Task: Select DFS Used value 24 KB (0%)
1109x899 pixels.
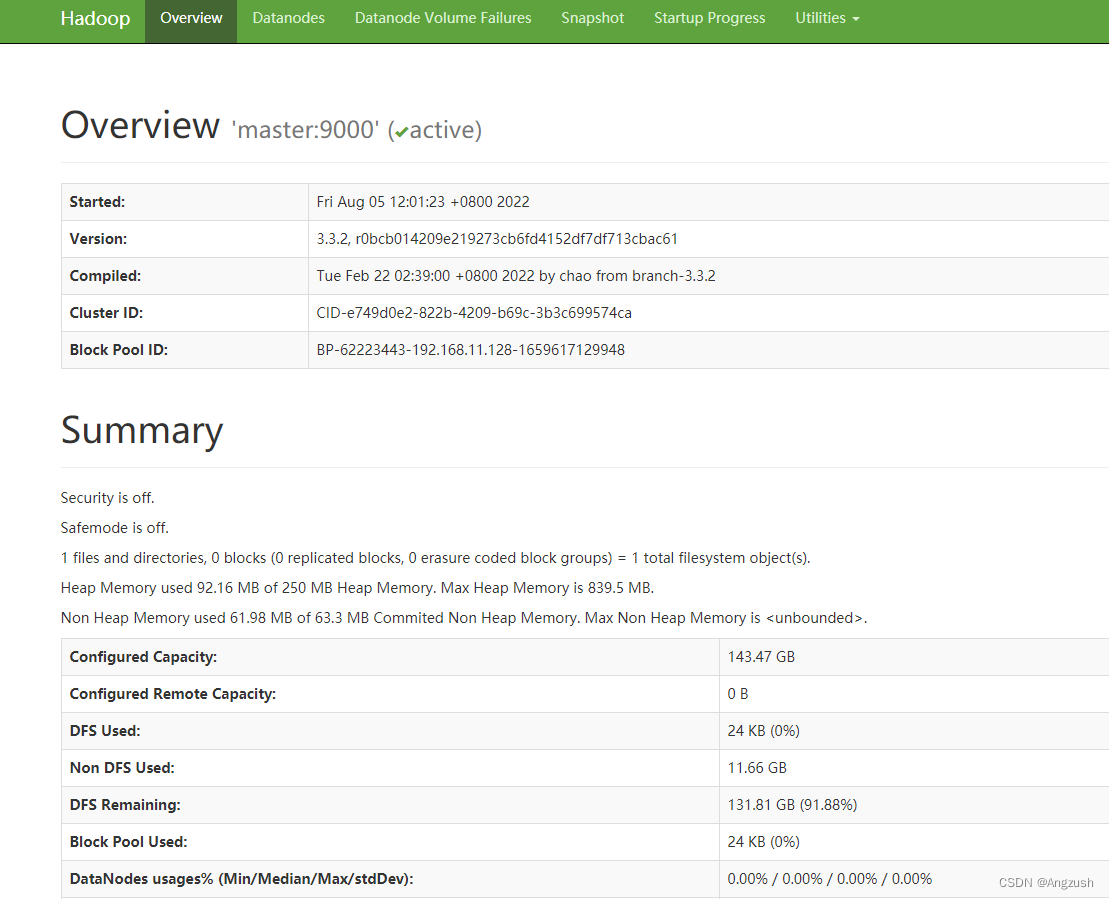Action: pos(764,731)
